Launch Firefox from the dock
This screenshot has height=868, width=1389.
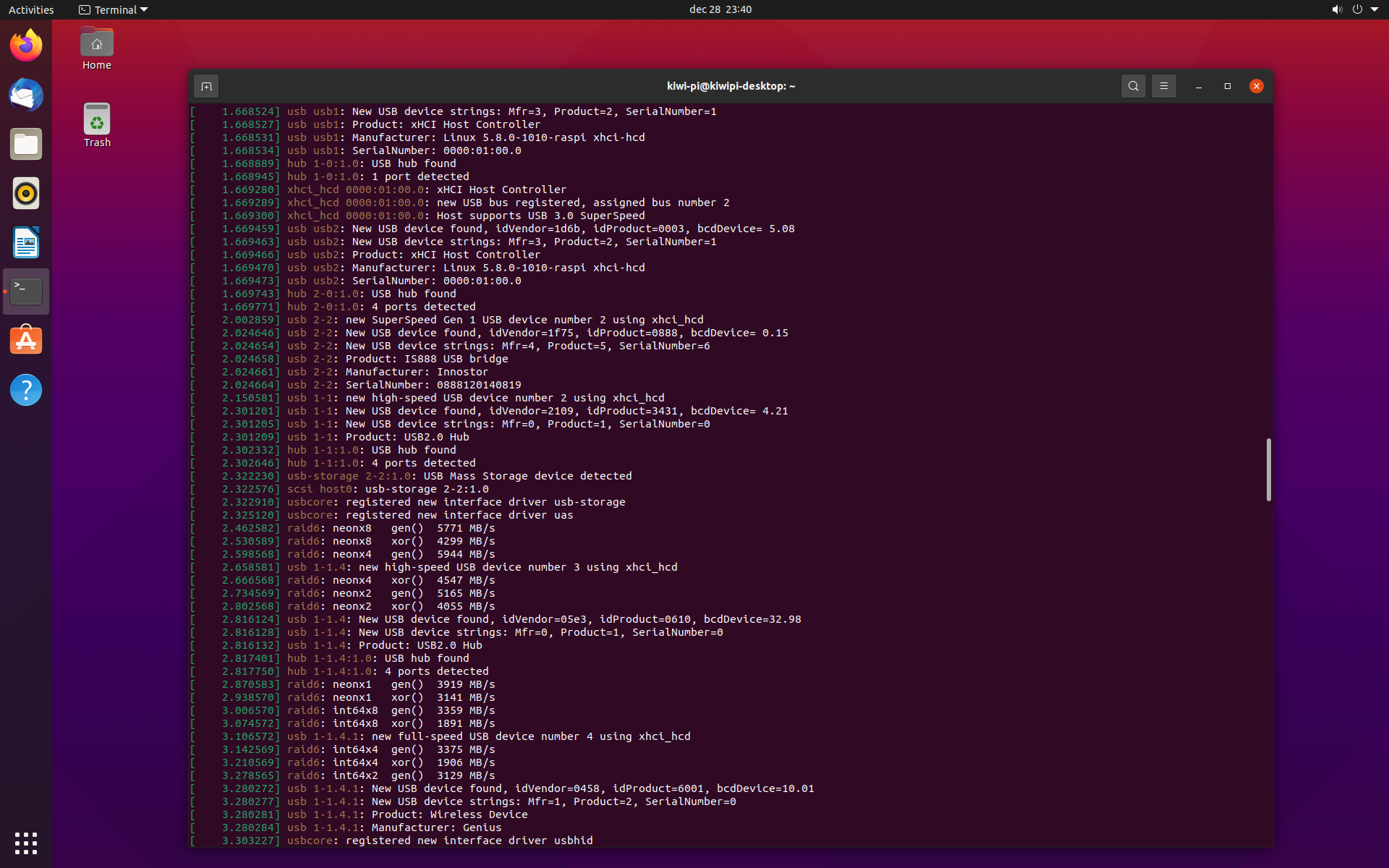coord(26,46)
